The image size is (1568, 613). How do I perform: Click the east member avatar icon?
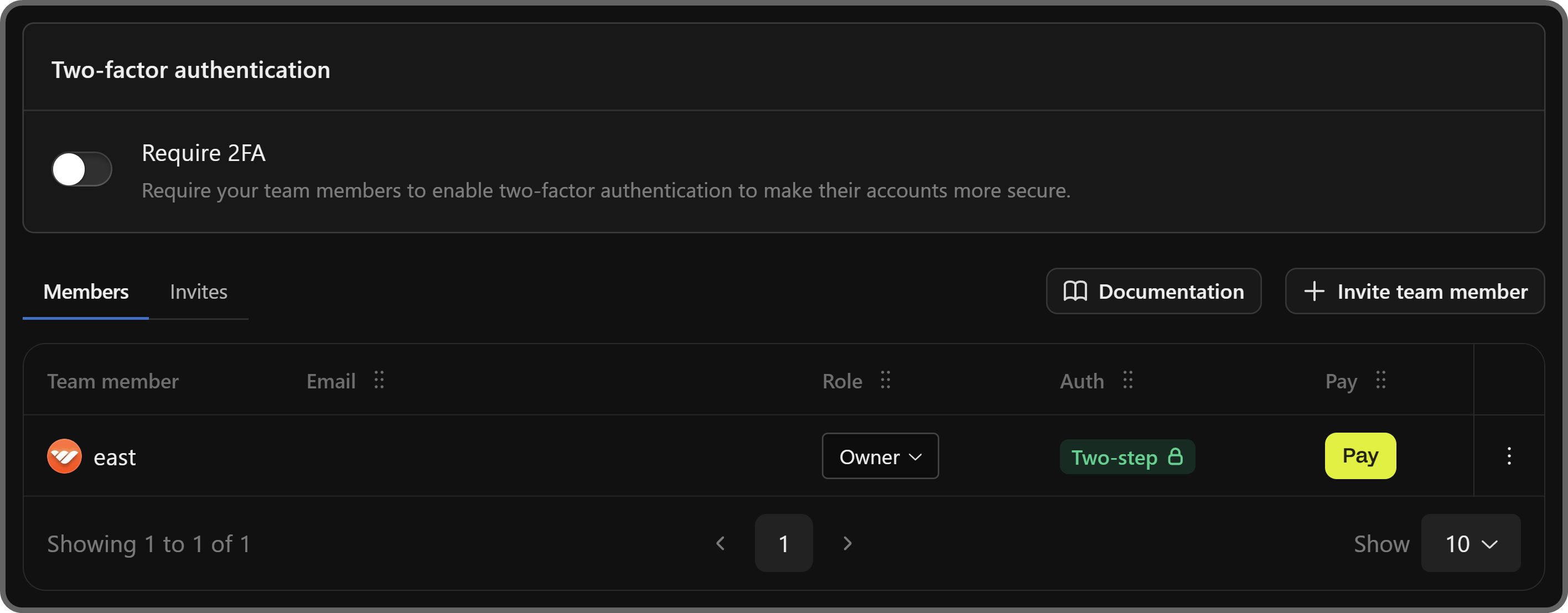tap(64, 456)
